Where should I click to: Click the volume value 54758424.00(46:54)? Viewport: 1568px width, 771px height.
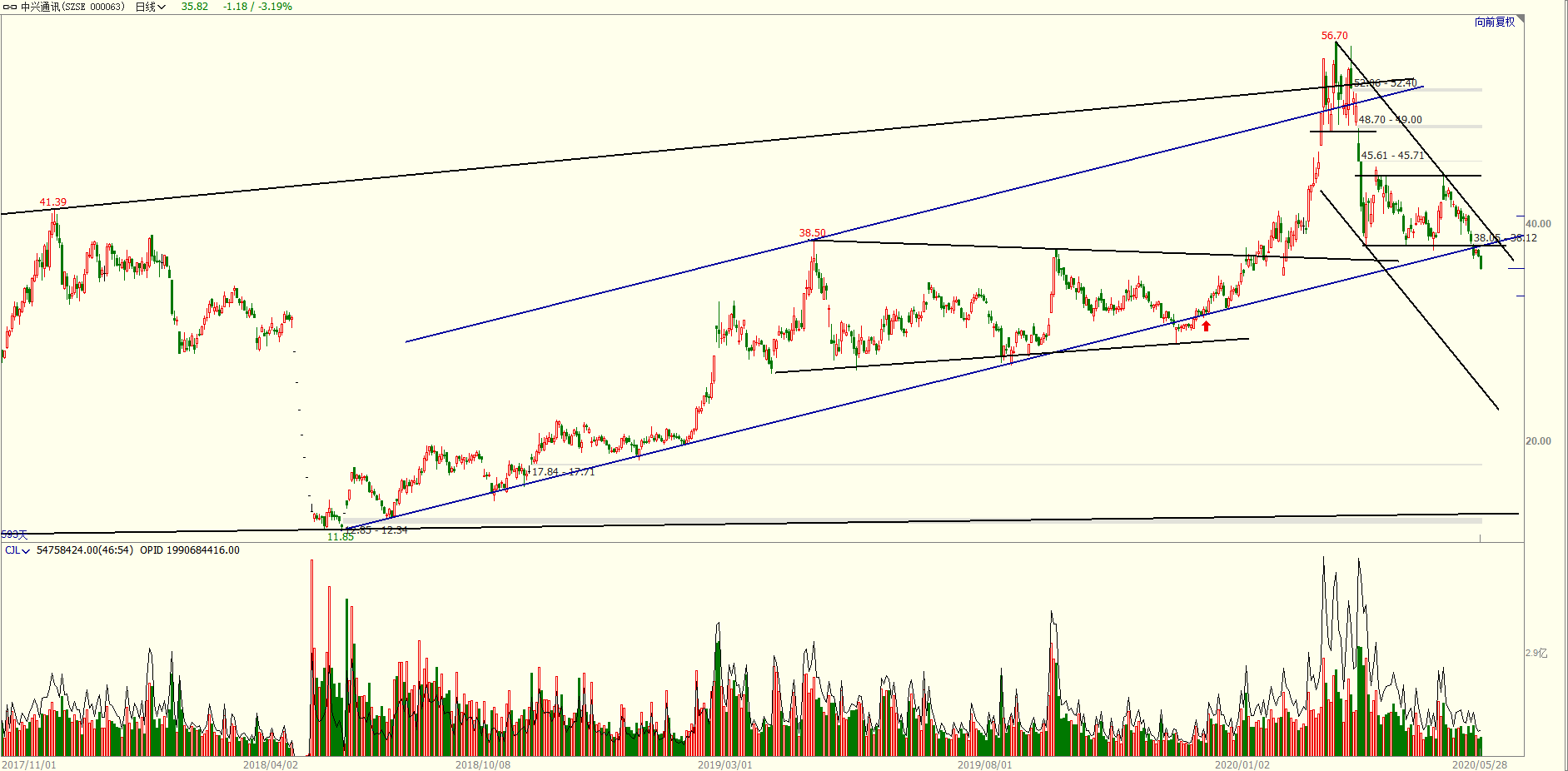[x=85, y=550]
